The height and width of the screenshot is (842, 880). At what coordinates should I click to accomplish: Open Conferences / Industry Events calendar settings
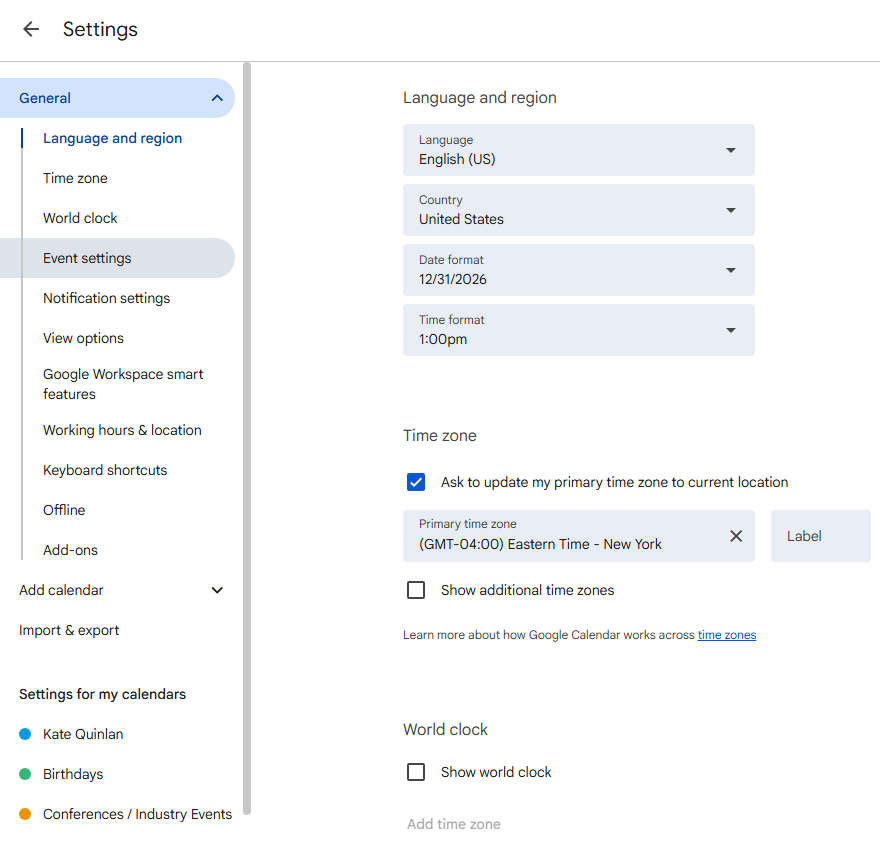point(138,814)
